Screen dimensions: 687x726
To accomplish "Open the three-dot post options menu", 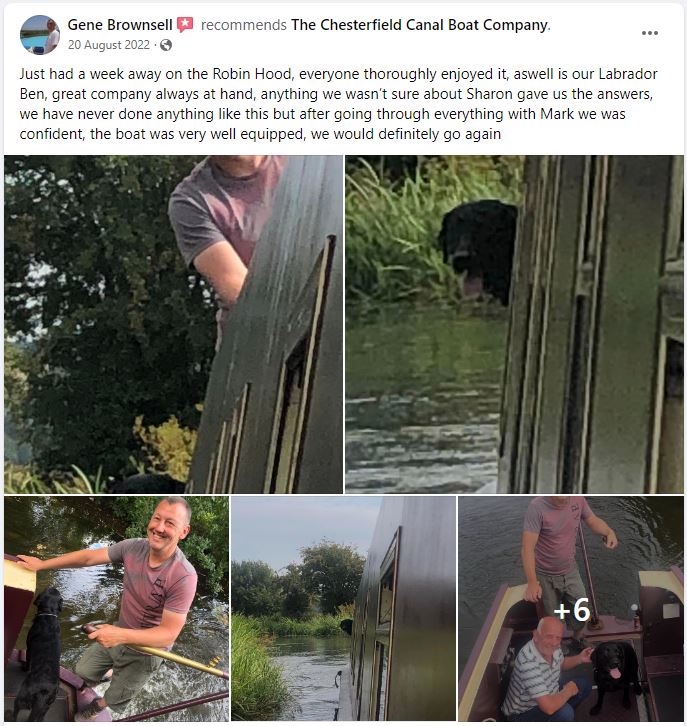I will point(650,33).
